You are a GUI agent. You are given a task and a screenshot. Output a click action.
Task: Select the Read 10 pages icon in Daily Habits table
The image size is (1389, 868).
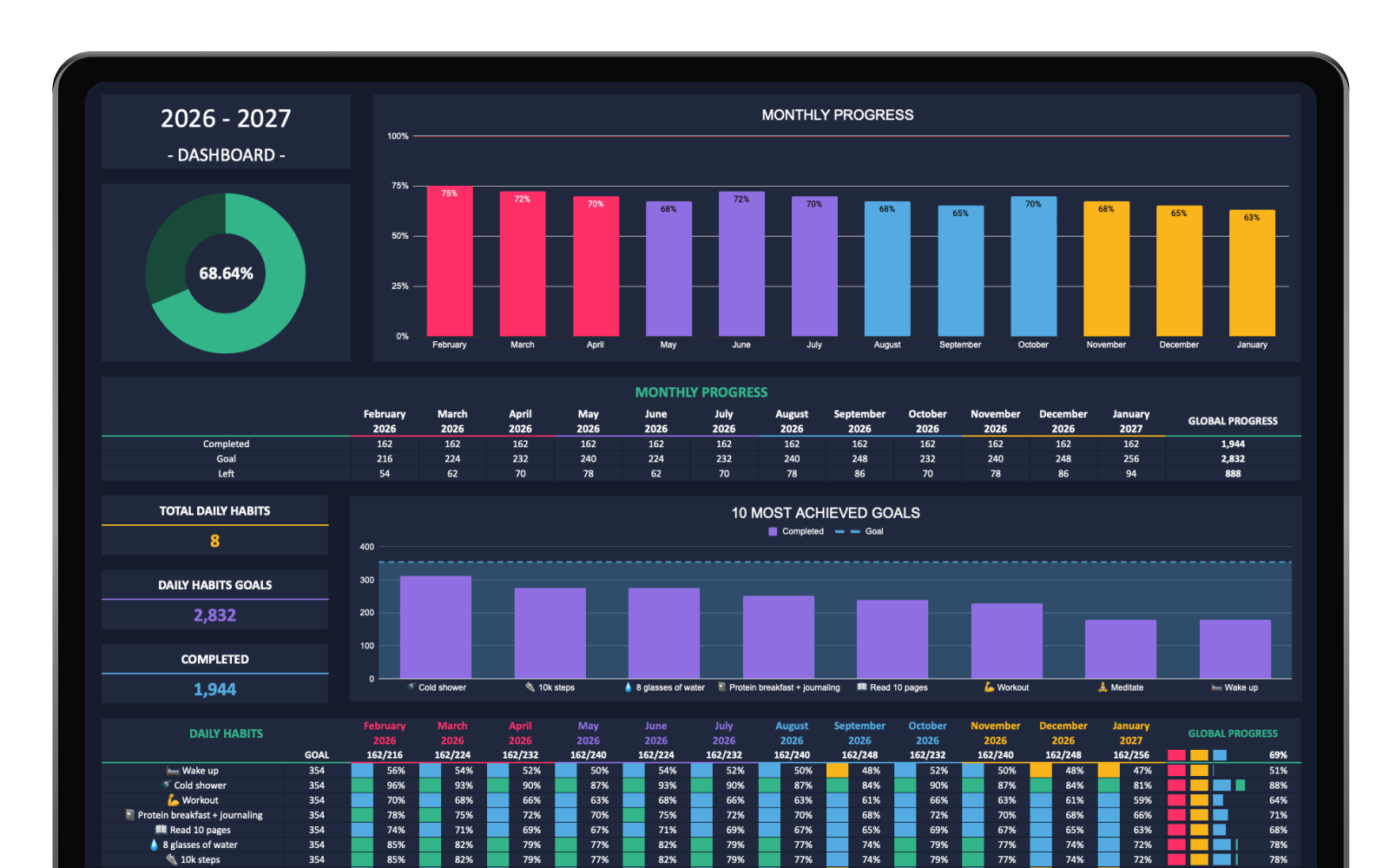click(161, 829)
